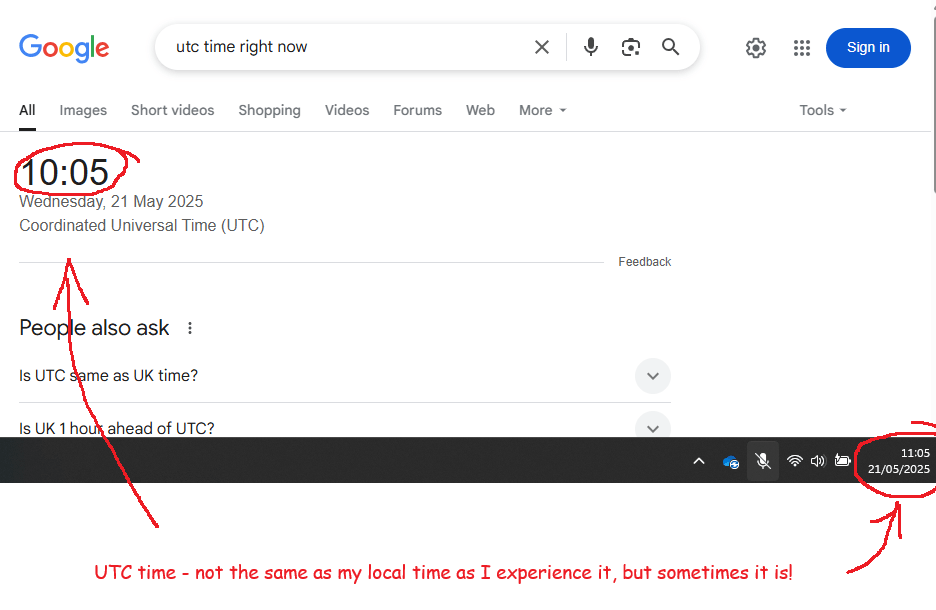
Task: Clear the search box text
Action: click(x=542, y=47)
